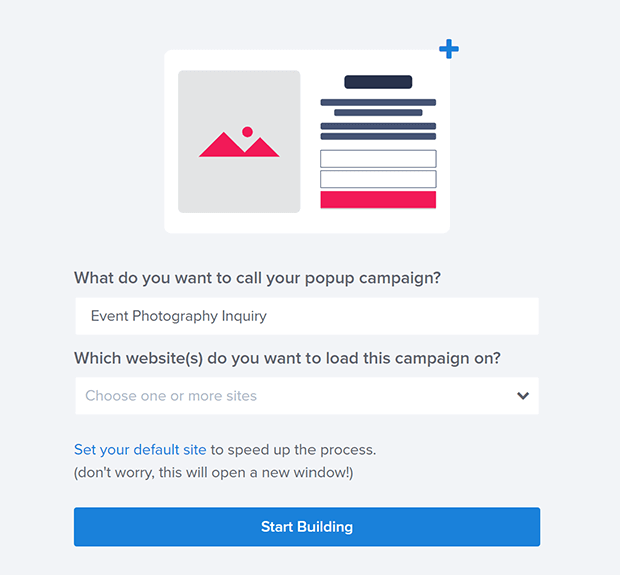Click the pink mountain image placeholder icon
Screen dimensions: 620x575
click(239, 144)
